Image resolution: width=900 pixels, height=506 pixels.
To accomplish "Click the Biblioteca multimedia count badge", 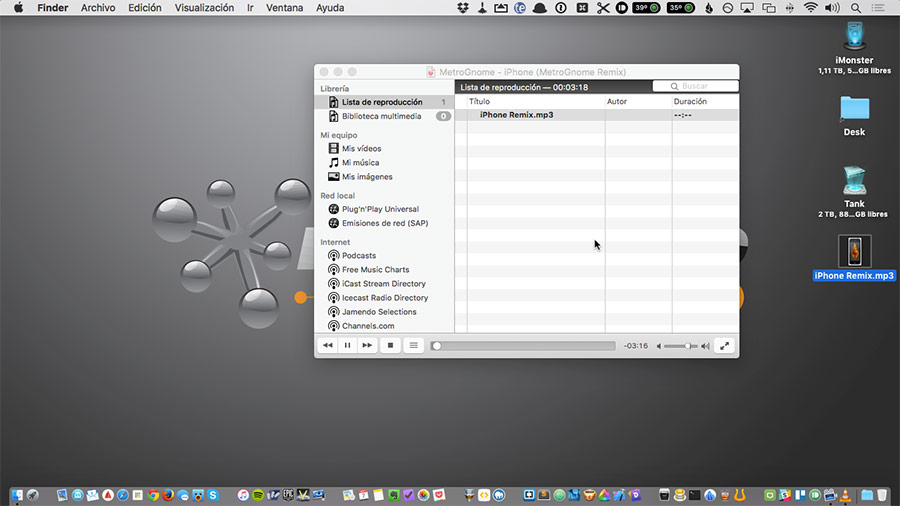I will click(x=443, y=116).
